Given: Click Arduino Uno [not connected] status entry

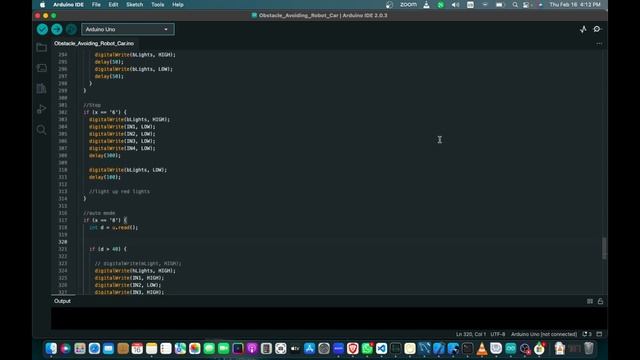Looking at the screenshot, I should pos(544,334).
